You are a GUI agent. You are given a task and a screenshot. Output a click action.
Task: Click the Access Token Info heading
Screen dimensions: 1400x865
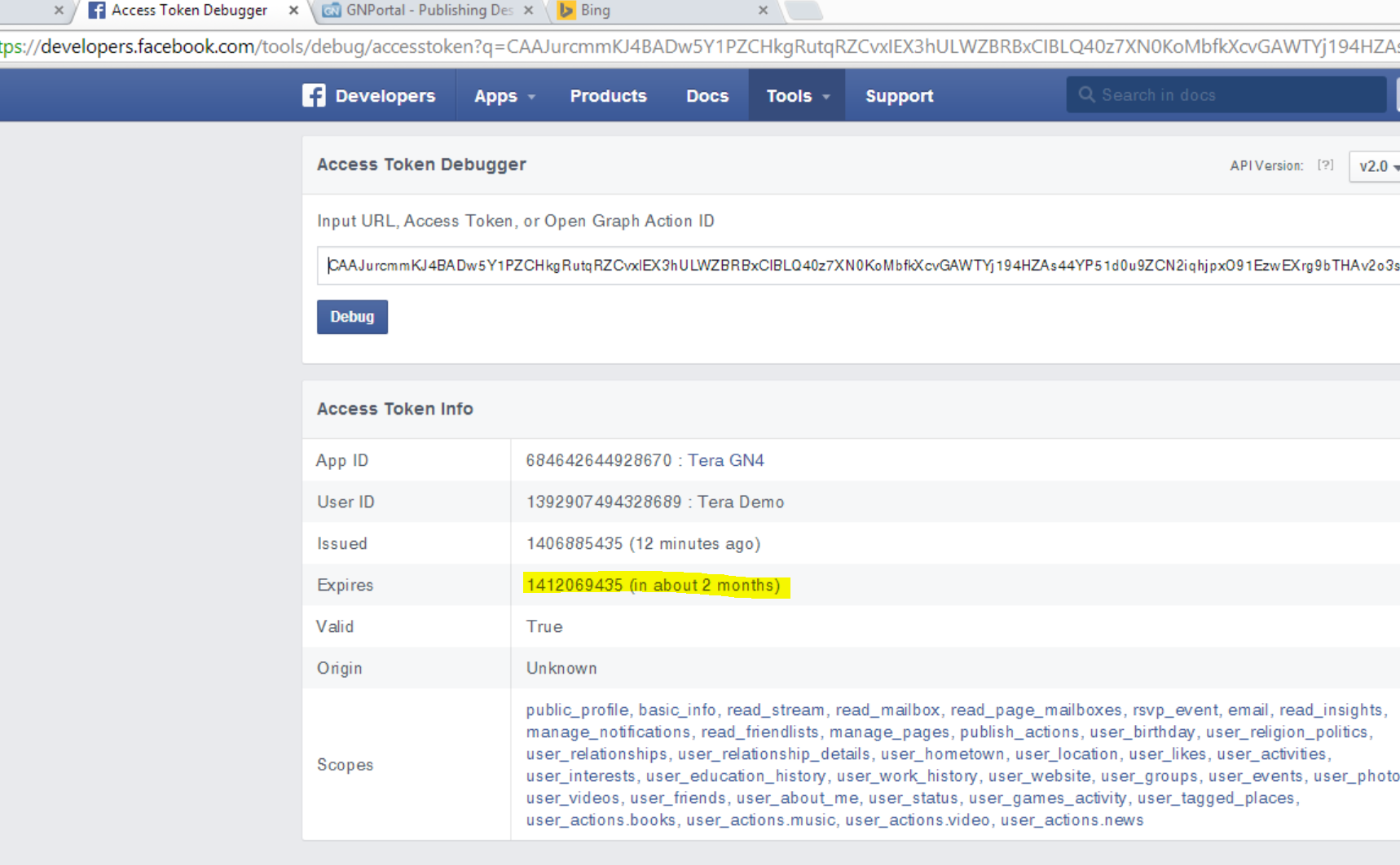[x=394, y=409]
